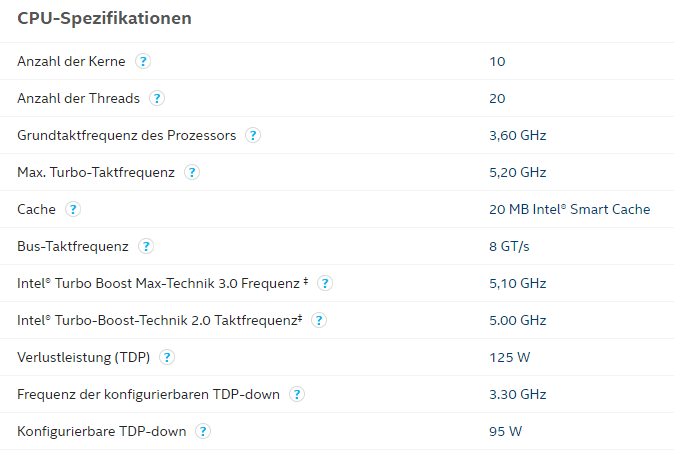Click help icon beside Verlustleistung (TDP)
The image size is (674, 451).
pos(167,357)
